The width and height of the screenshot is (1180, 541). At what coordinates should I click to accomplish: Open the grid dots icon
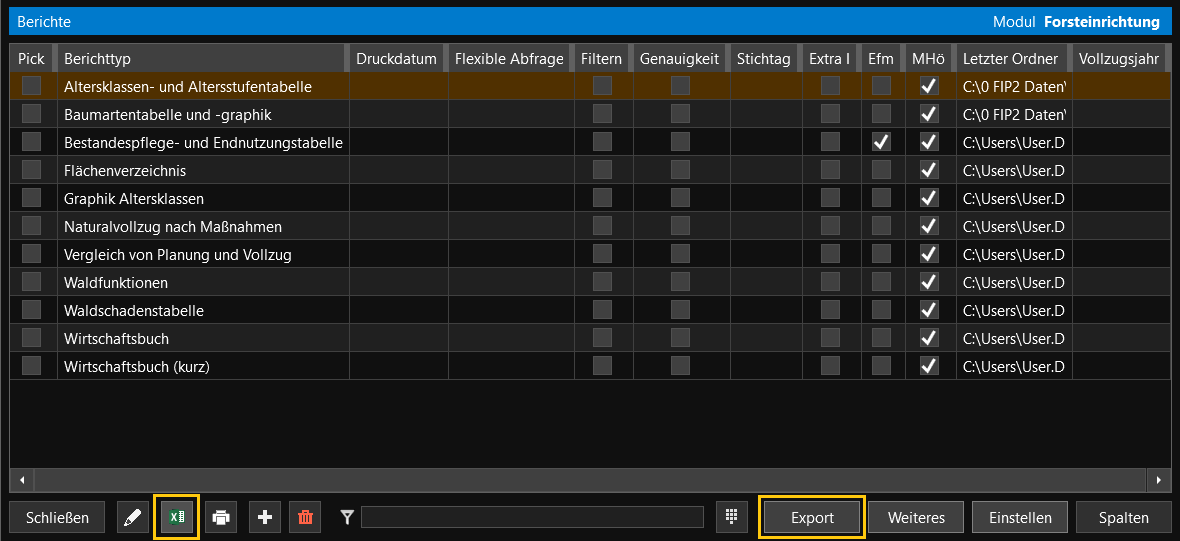pos(732,517)
